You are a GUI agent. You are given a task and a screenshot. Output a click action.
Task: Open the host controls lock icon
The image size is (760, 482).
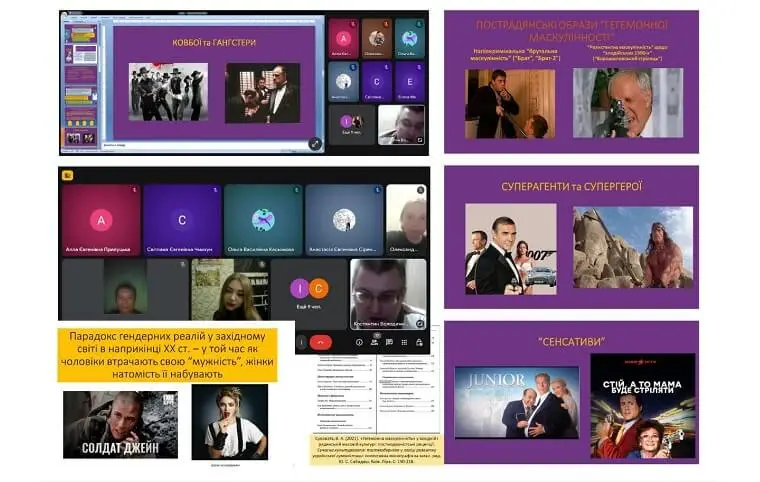tap(421, 341)
